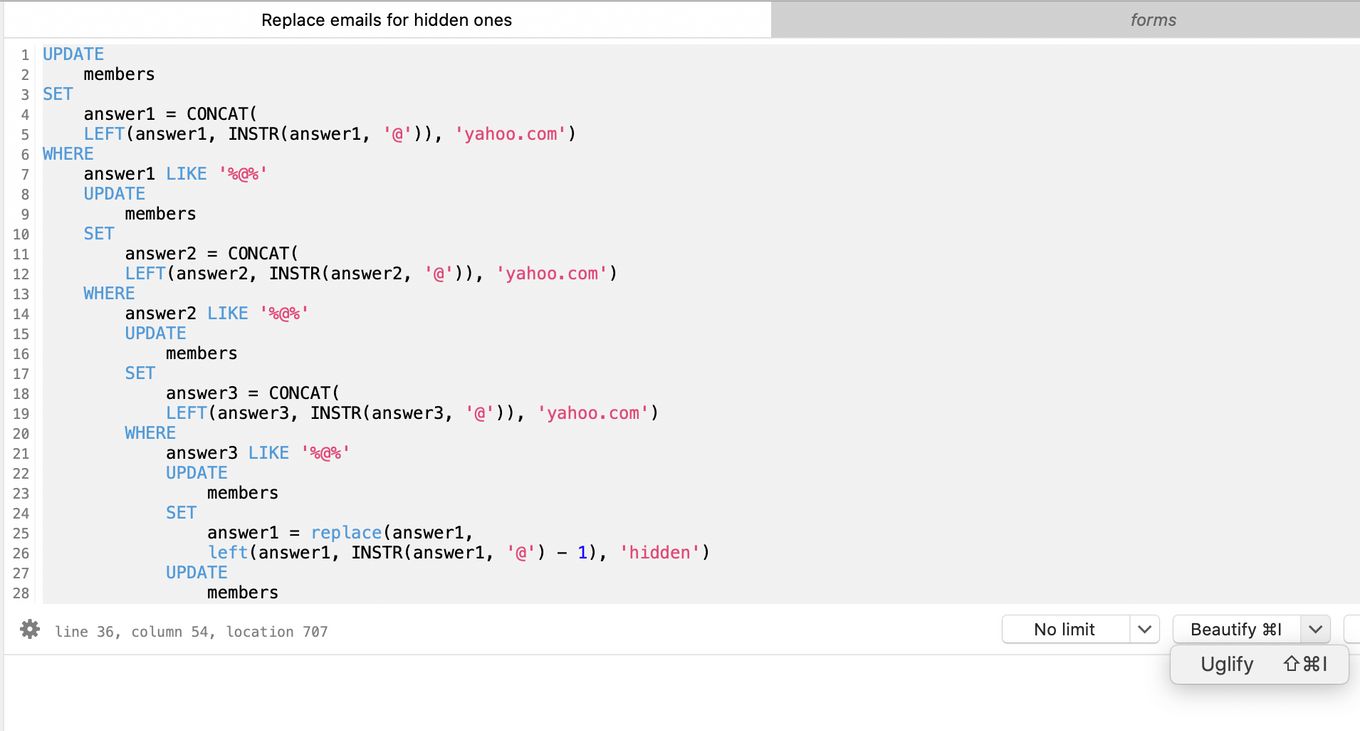
Task: Click the SET keyword on line 3
Action: (x=58, y=94)
